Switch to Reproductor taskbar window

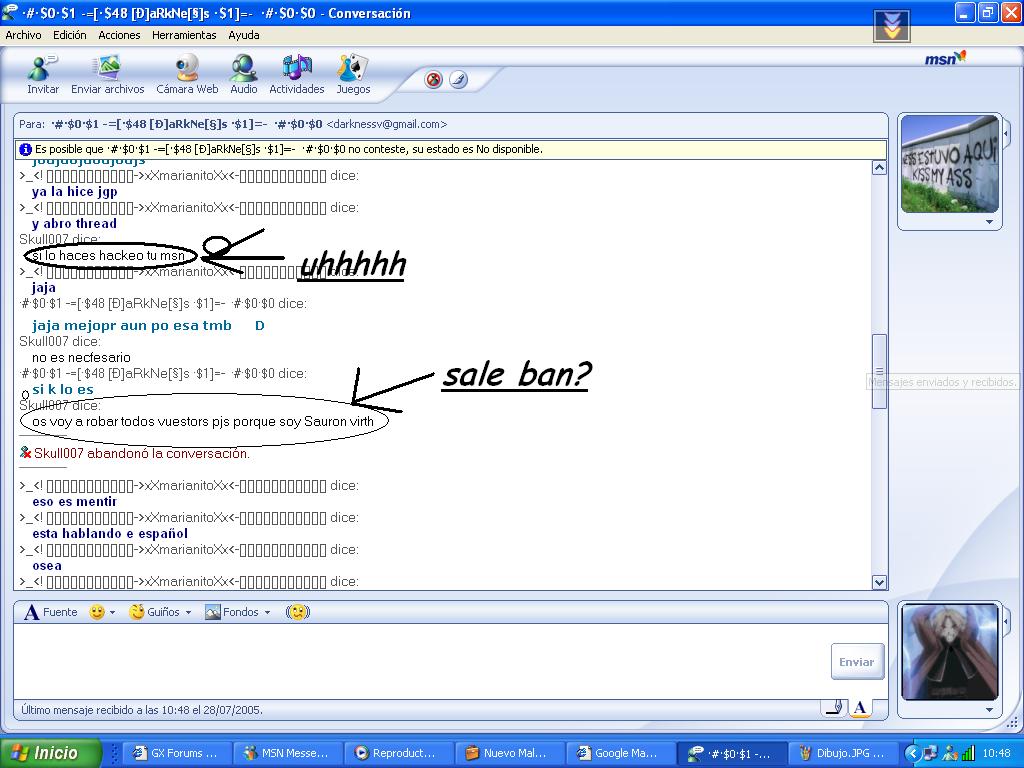click(398, 753)
